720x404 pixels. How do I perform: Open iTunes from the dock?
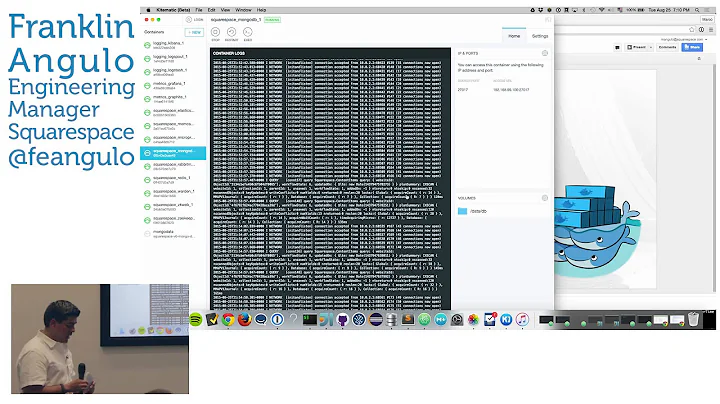pyautogui.click(x=522, y=319)
